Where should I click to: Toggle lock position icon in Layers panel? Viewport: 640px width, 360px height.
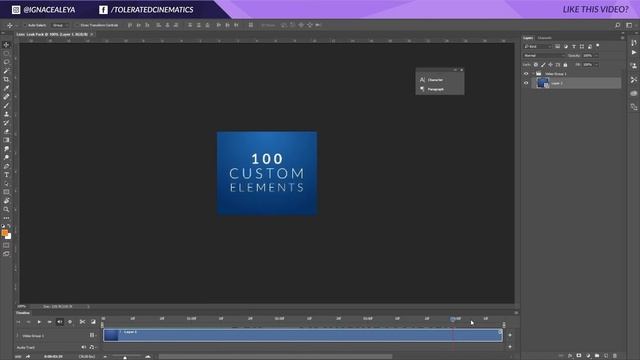tap(551, 65)
